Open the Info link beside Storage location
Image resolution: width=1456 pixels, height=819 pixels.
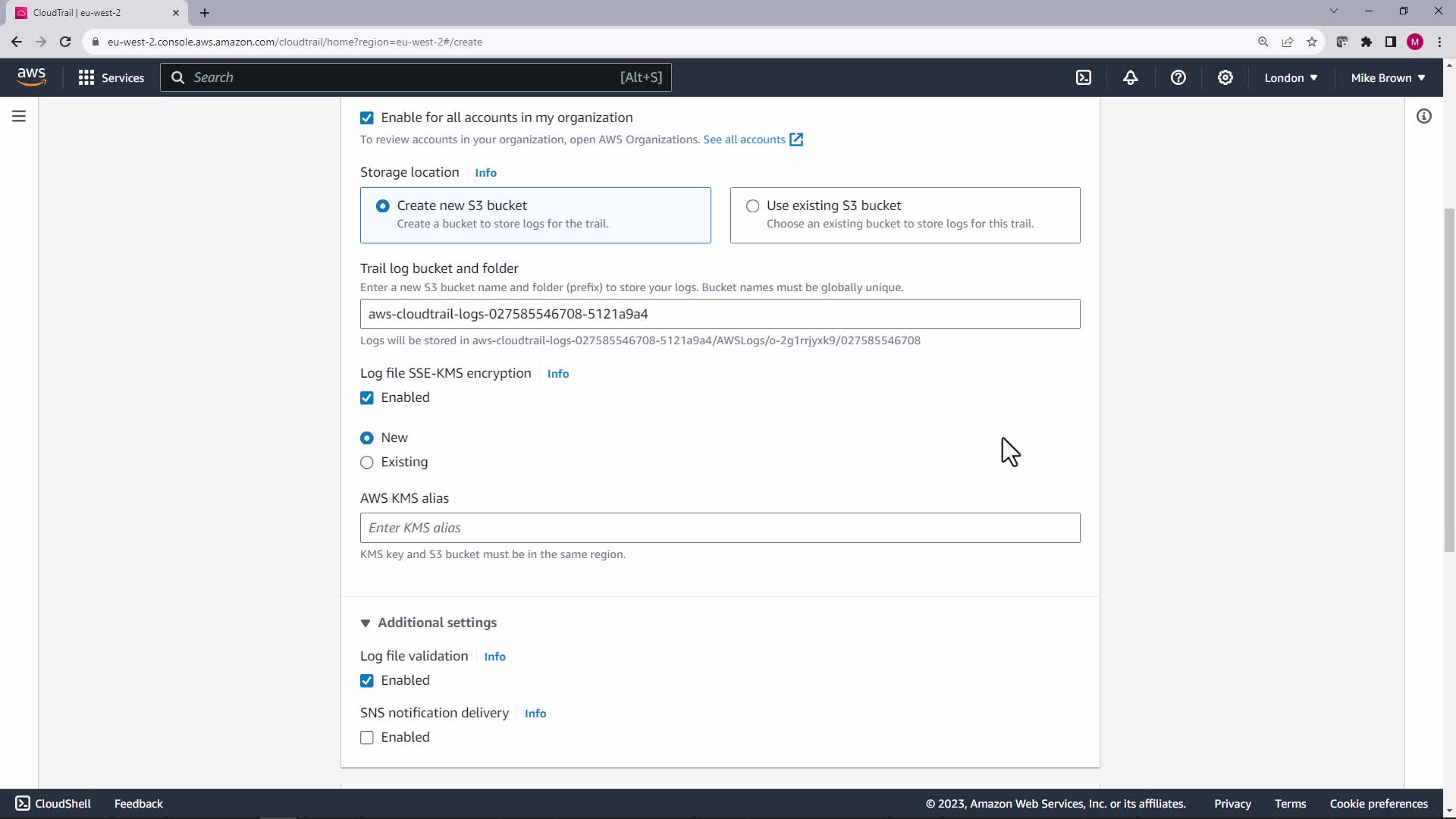coord(485,173)
